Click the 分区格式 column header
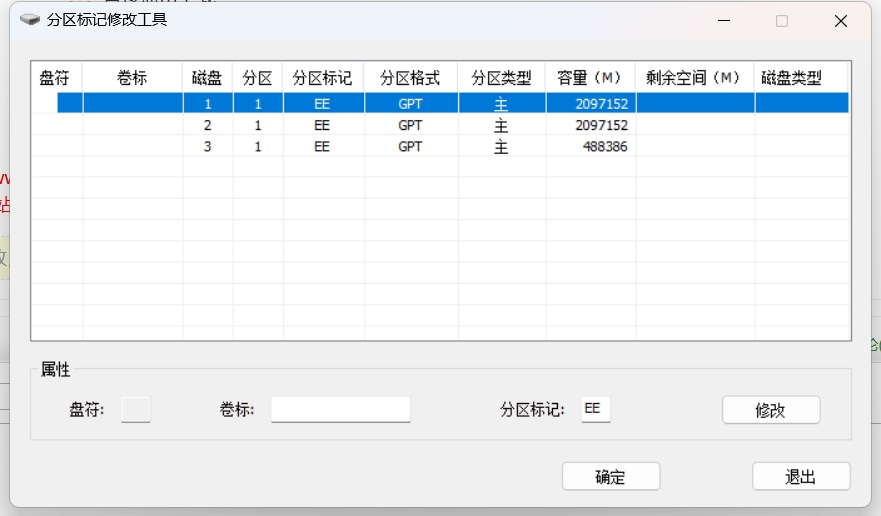 click(410, 78)
